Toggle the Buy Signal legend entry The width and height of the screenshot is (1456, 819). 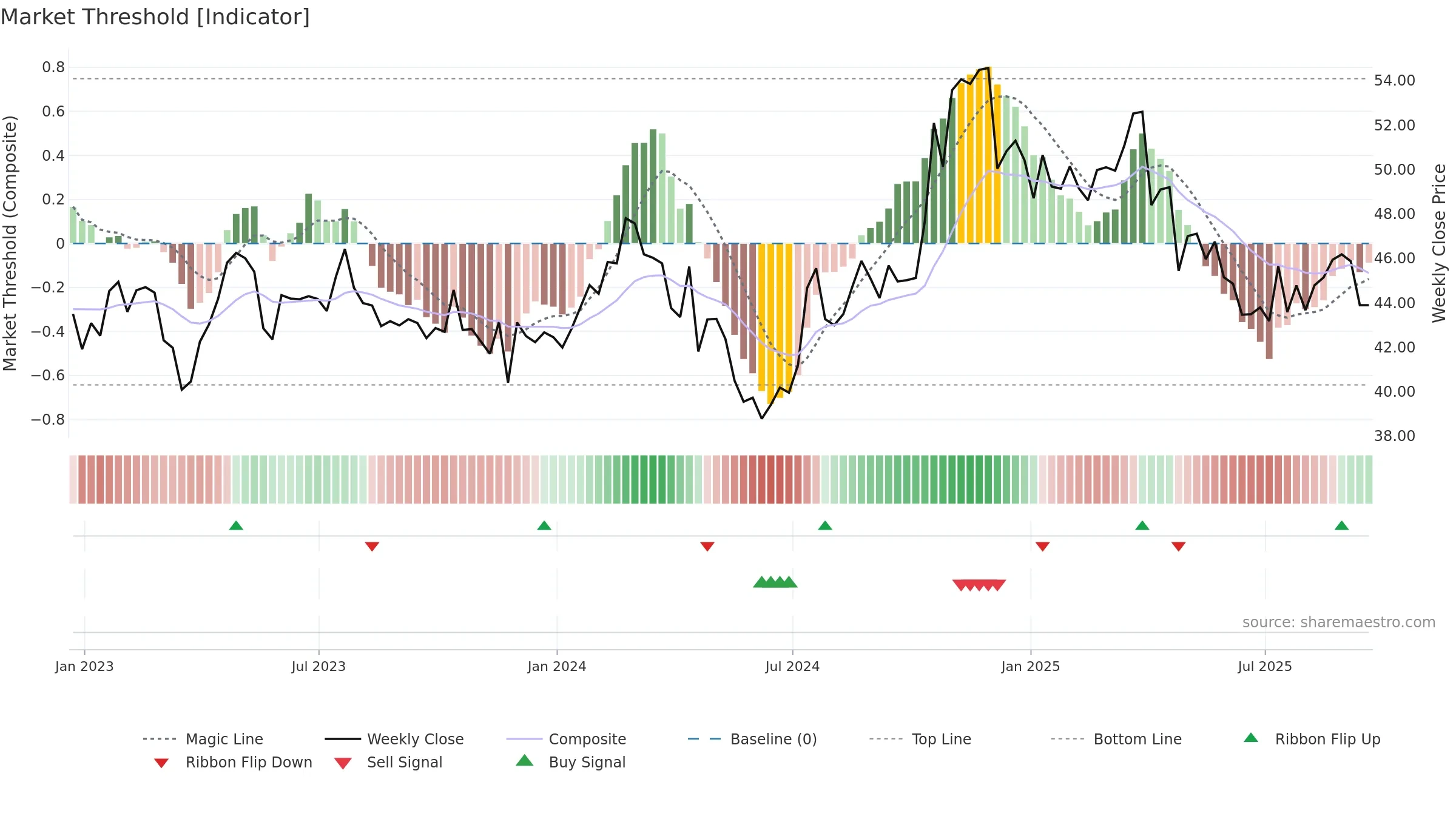570,762
